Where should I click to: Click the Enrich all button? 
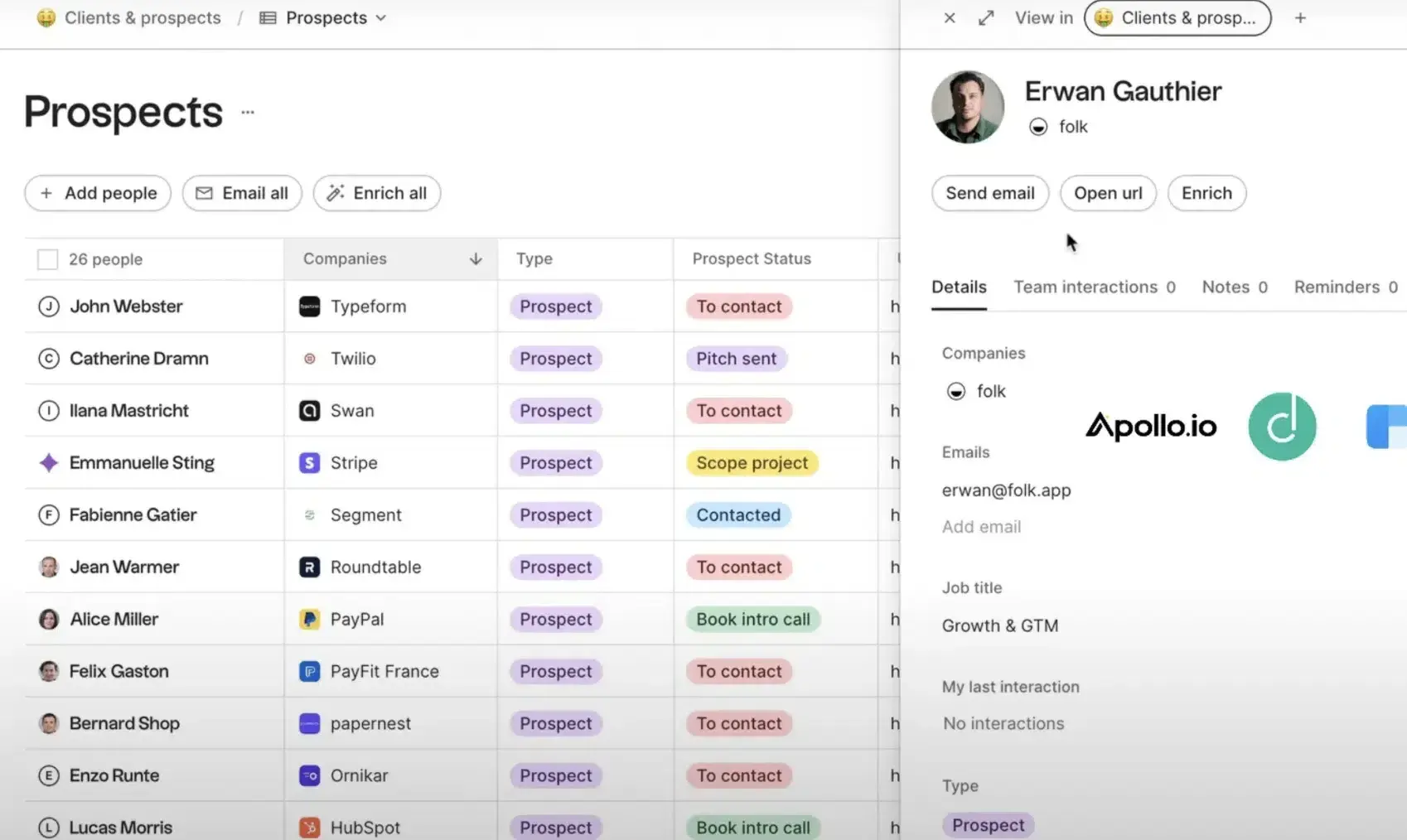[377, 193]
